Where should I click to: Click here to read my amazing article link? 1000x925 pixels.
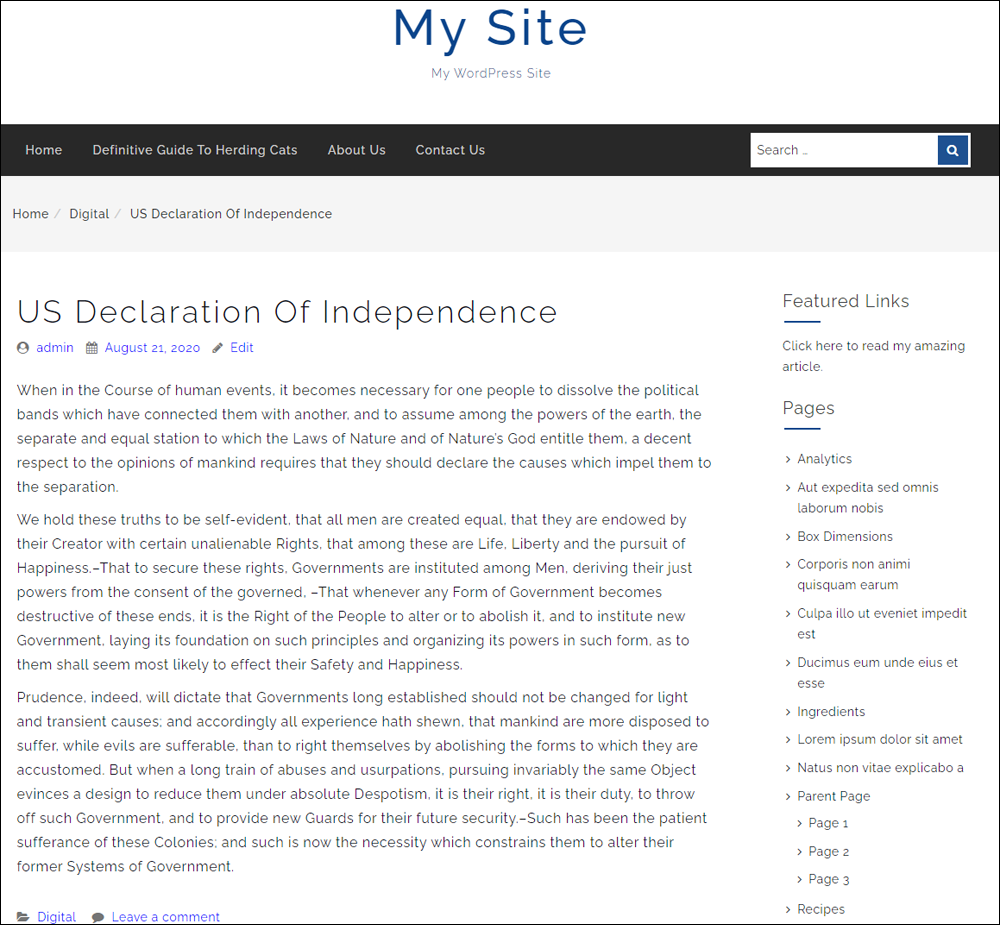(874, 356)
